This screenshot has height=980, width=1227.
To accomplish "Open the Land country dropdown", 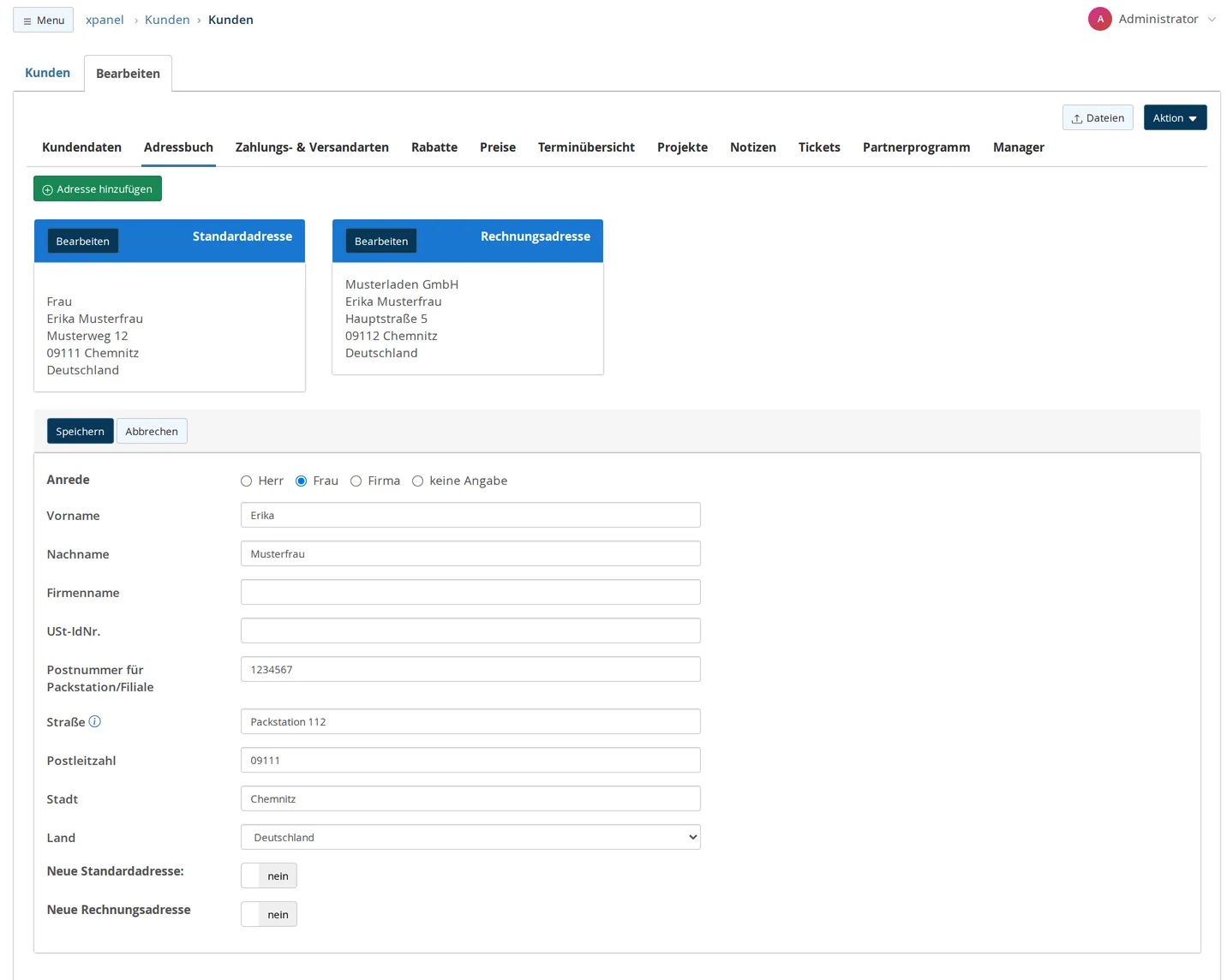I will pyautogui.click(x=470, y=837).
